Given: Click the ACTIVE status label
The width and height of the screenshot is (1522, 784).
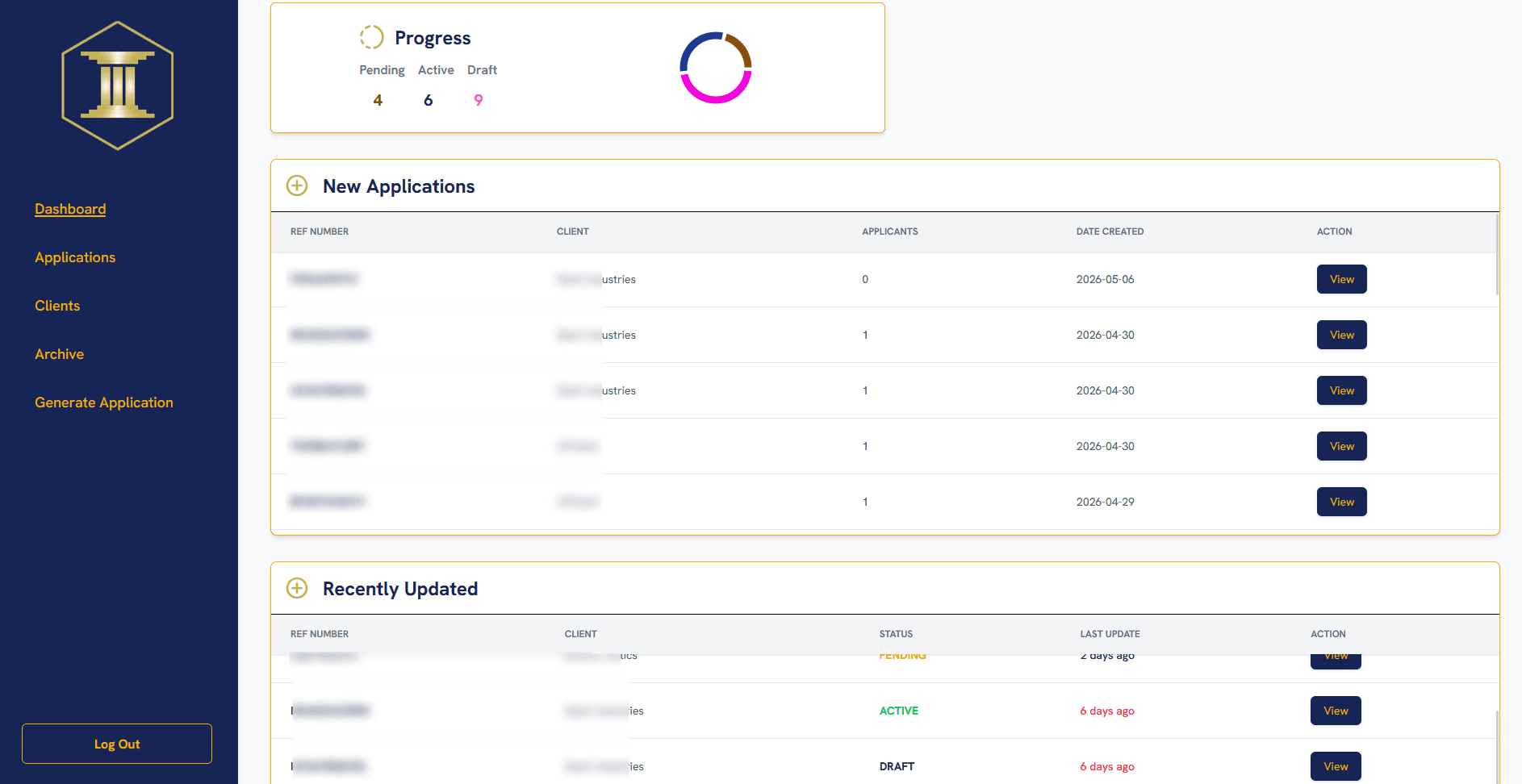Looking at the screenshot, I should pos(899,711).
